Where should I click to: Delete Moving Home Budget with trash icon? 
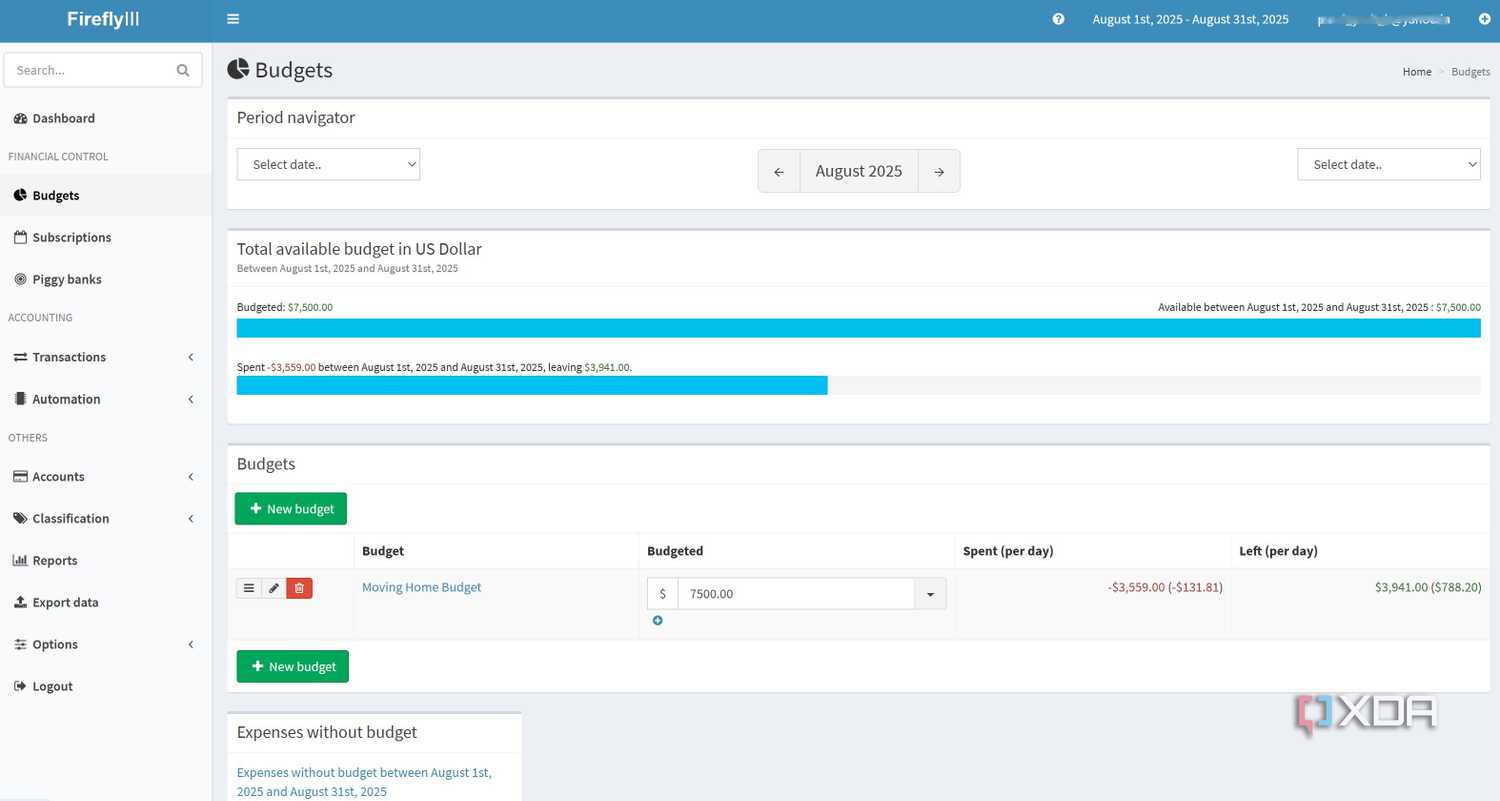299,588
